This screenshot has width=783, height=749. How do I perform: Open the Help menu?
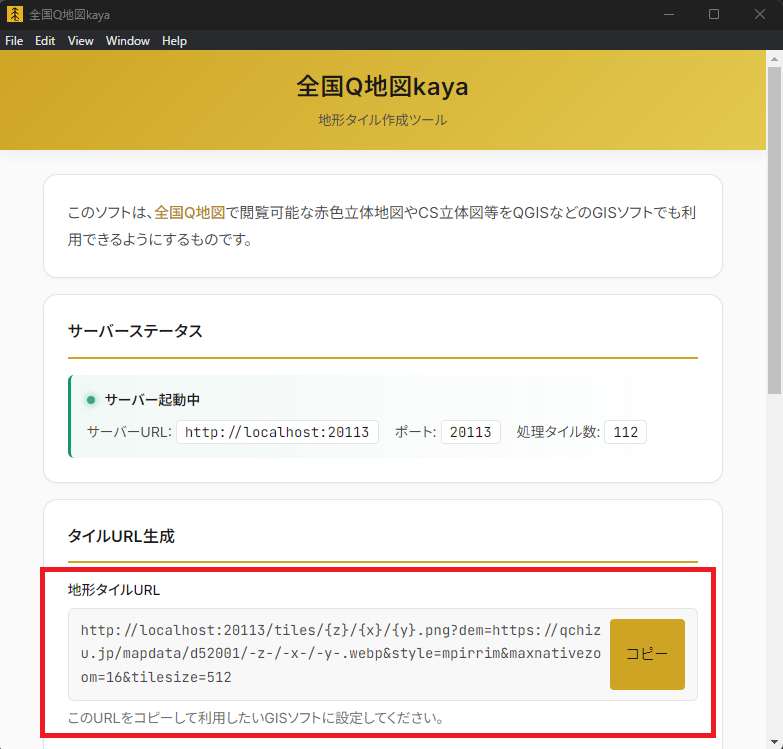174,41
